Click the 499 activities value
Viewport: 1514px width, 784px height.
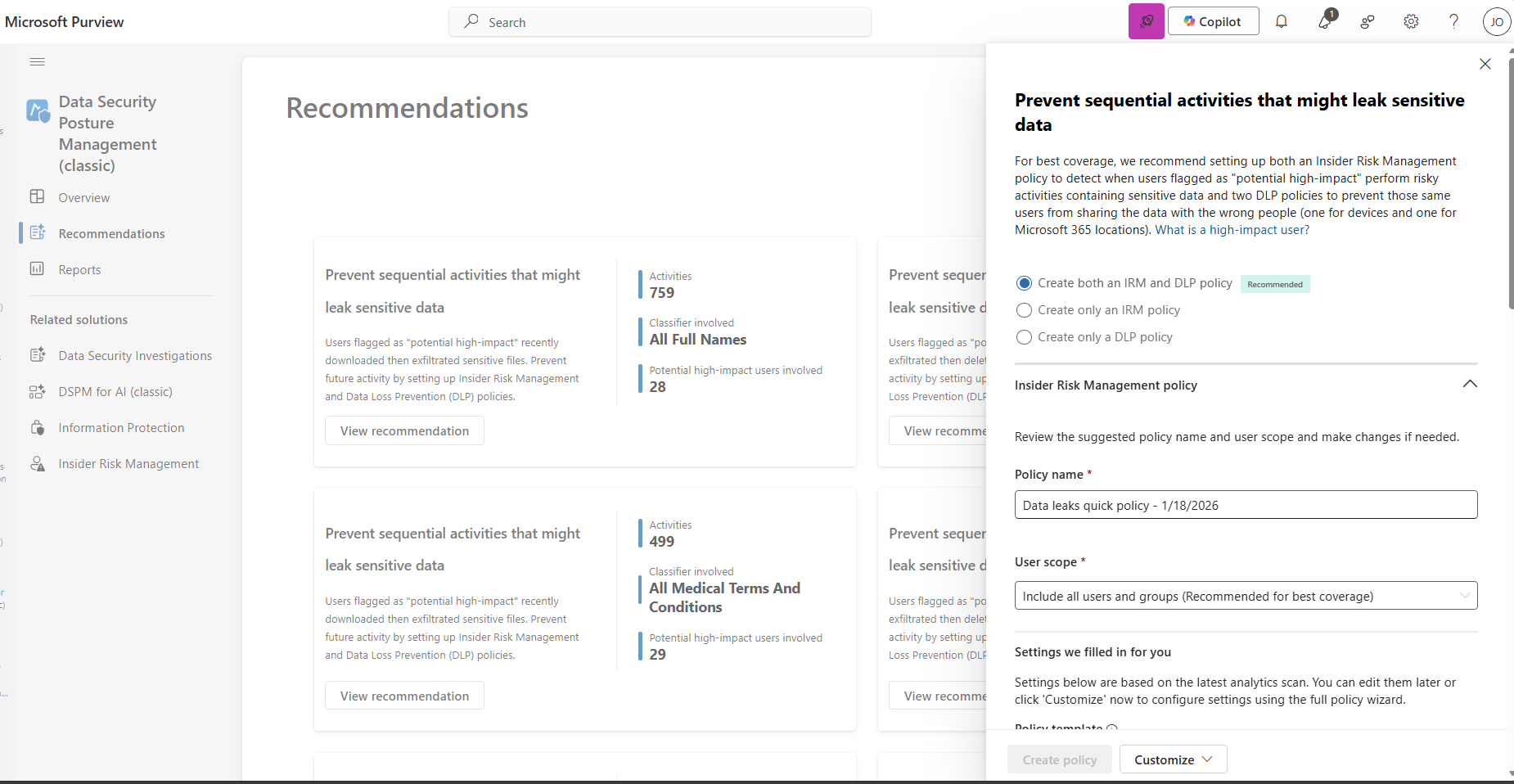coord(662,542)
